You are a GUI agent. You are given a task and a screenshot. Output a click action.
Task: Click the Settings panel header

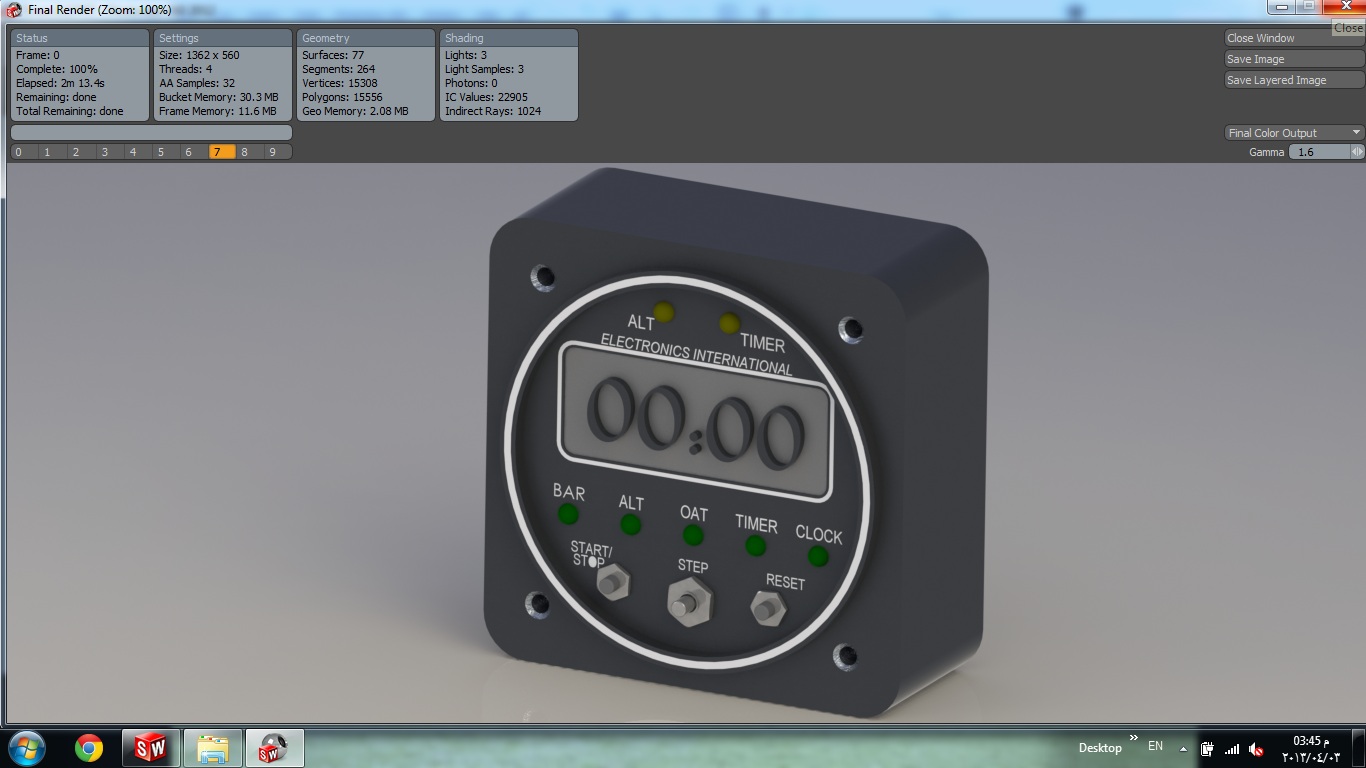[223, 38]
